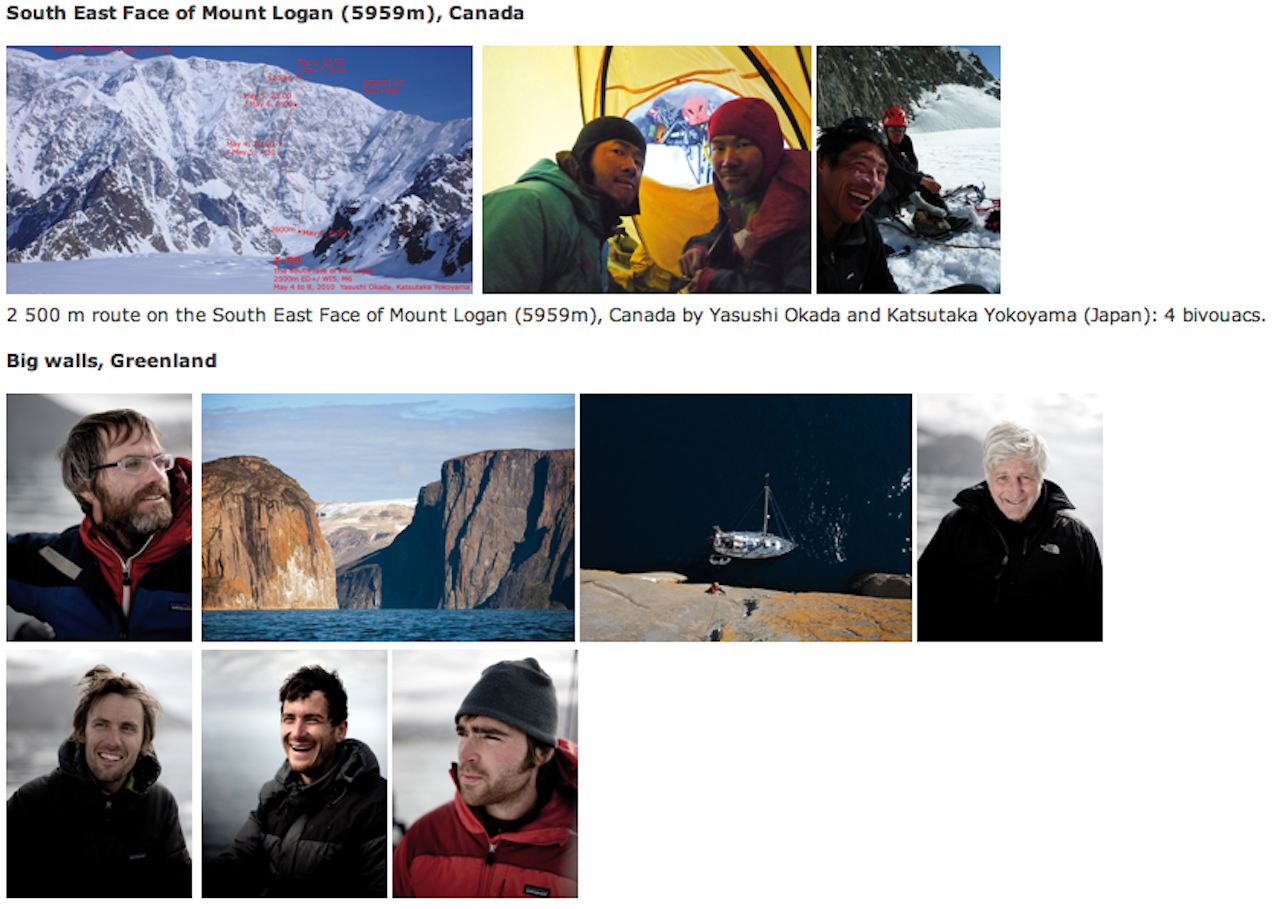Click the Big walls, Greenland heading
Image resolution: width=1280 pixels, height=909 pixels.
(112, 361)
